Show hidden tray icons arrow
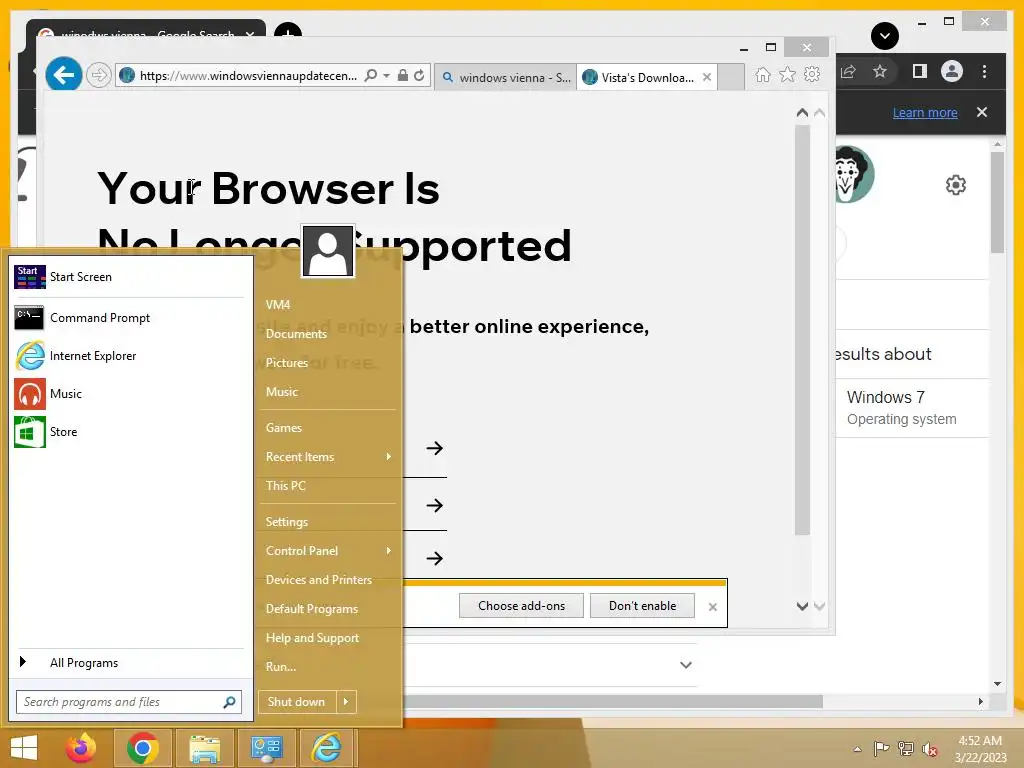This screenshot has height=768, width=1024. point(857,749)
